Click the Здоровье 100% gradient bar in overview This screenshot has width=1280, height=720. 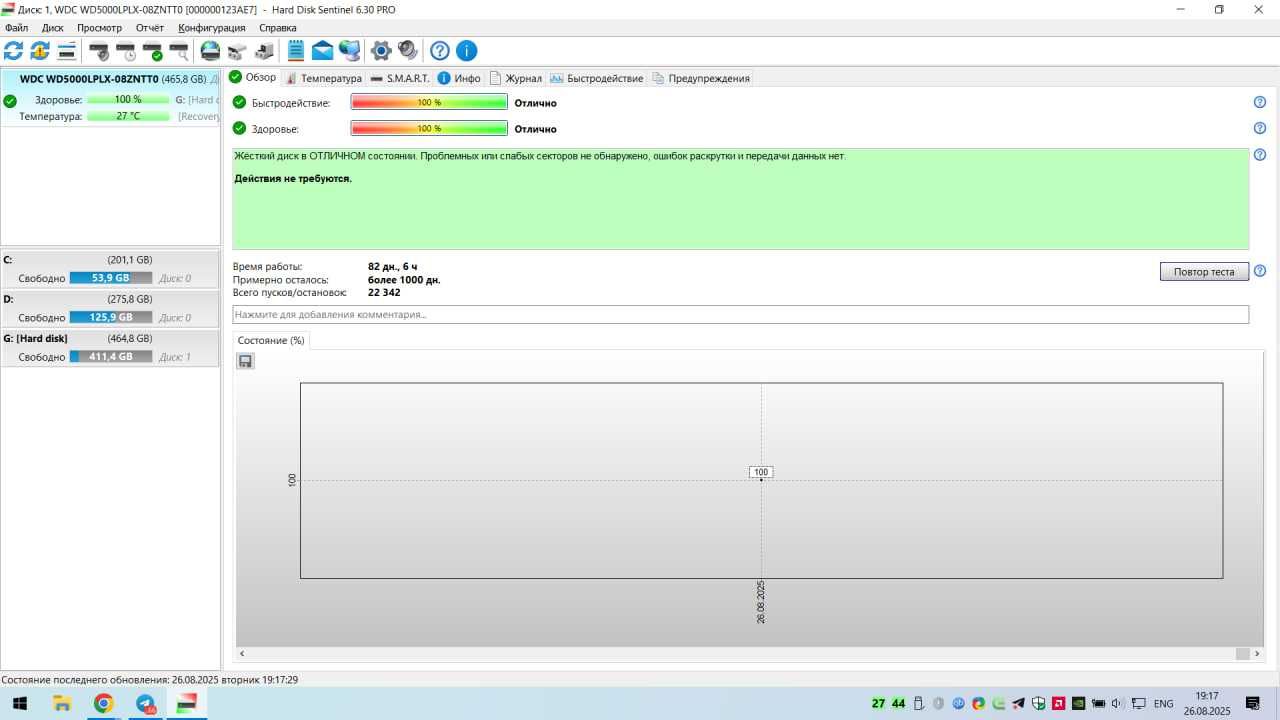coord(429,128)
